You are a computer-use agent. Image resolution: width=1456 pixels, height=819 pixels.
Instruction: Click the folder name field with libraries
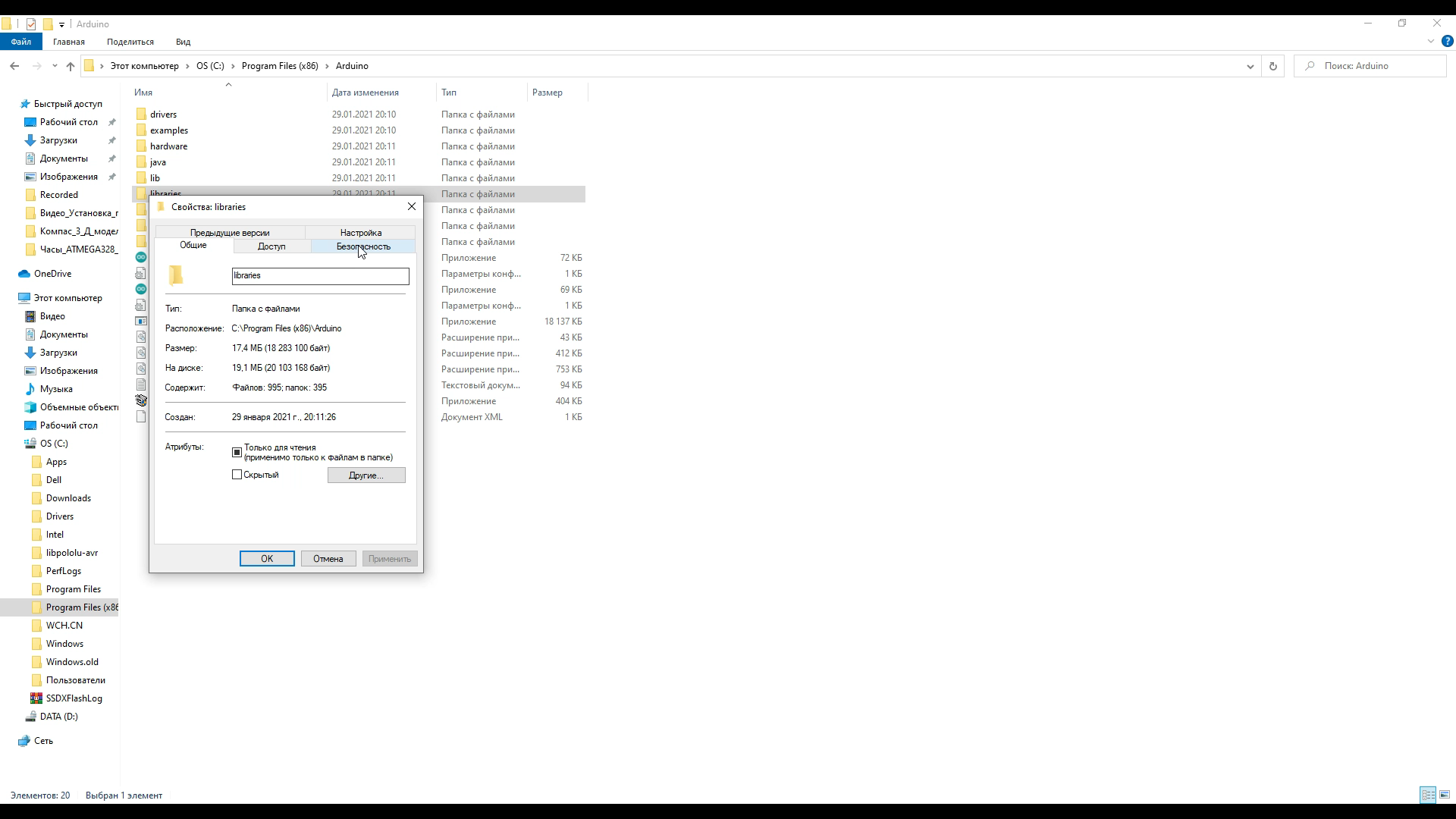(320, 276)
